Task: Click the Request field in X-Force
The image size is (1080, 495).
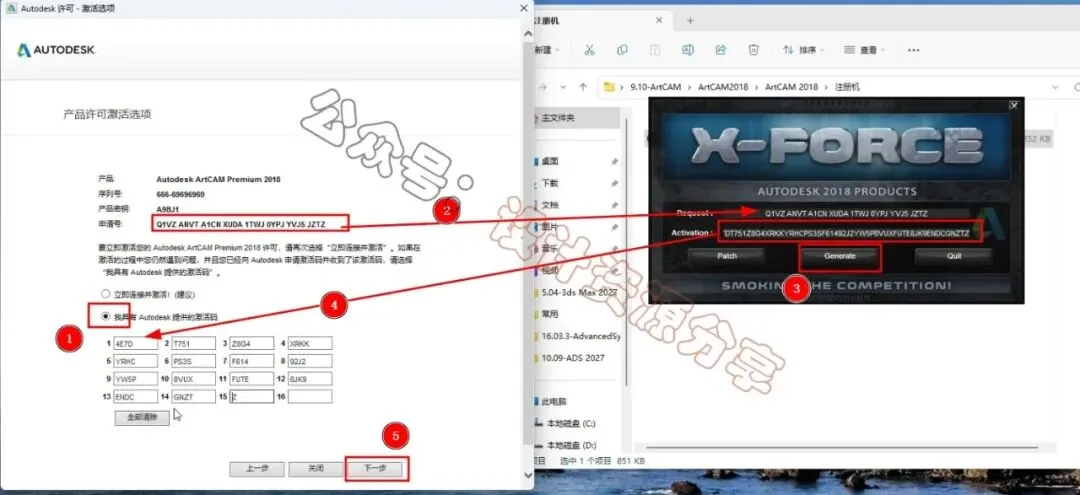Action: click(845, 213)
